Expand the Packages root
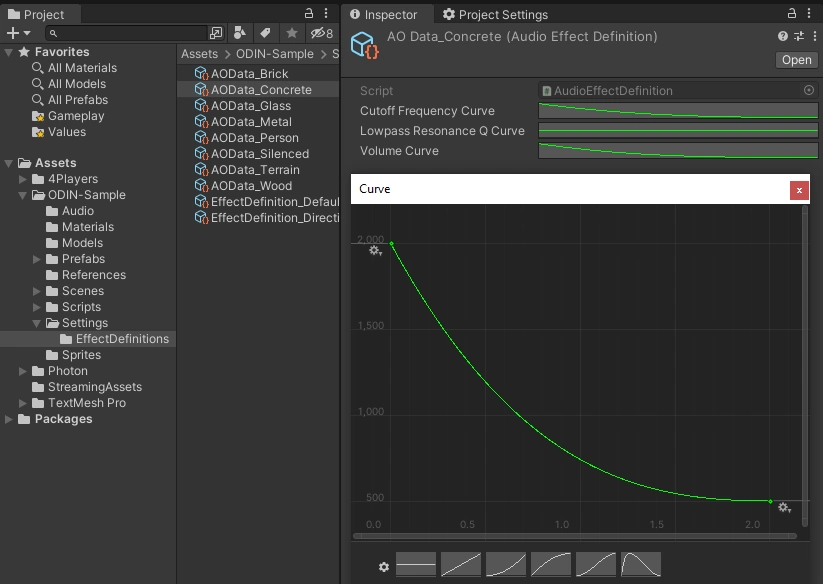The image size is (823, 584). [x=8, y=419]
